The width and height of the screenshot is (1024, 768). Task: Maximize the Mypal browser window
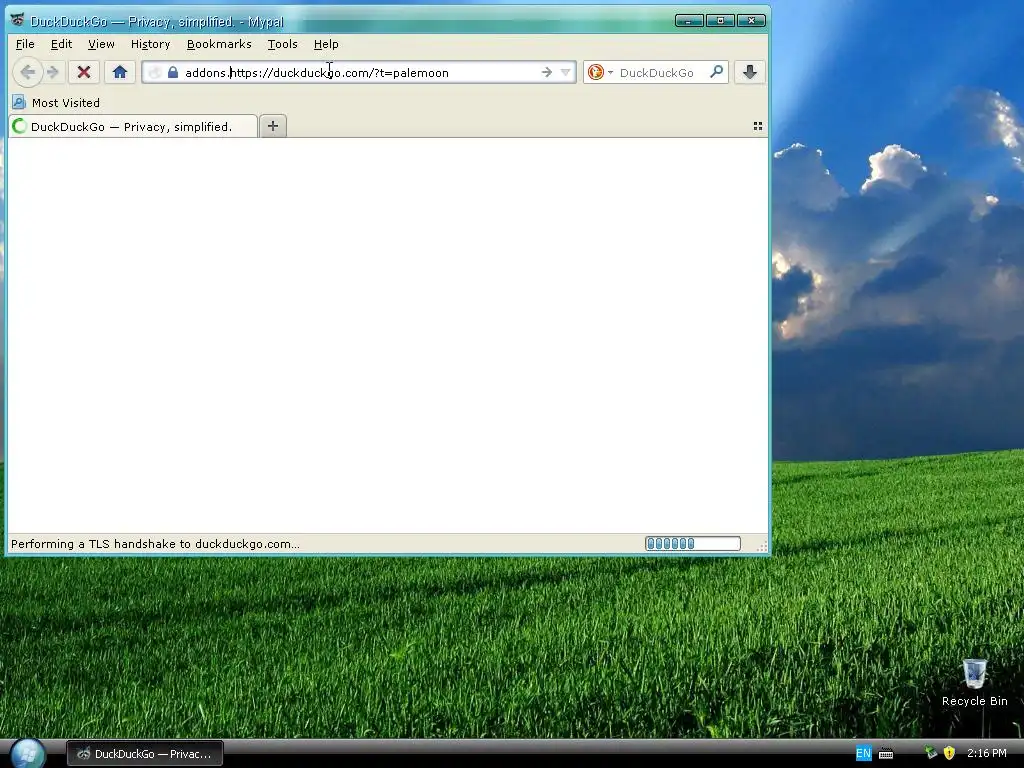point(720,21)
